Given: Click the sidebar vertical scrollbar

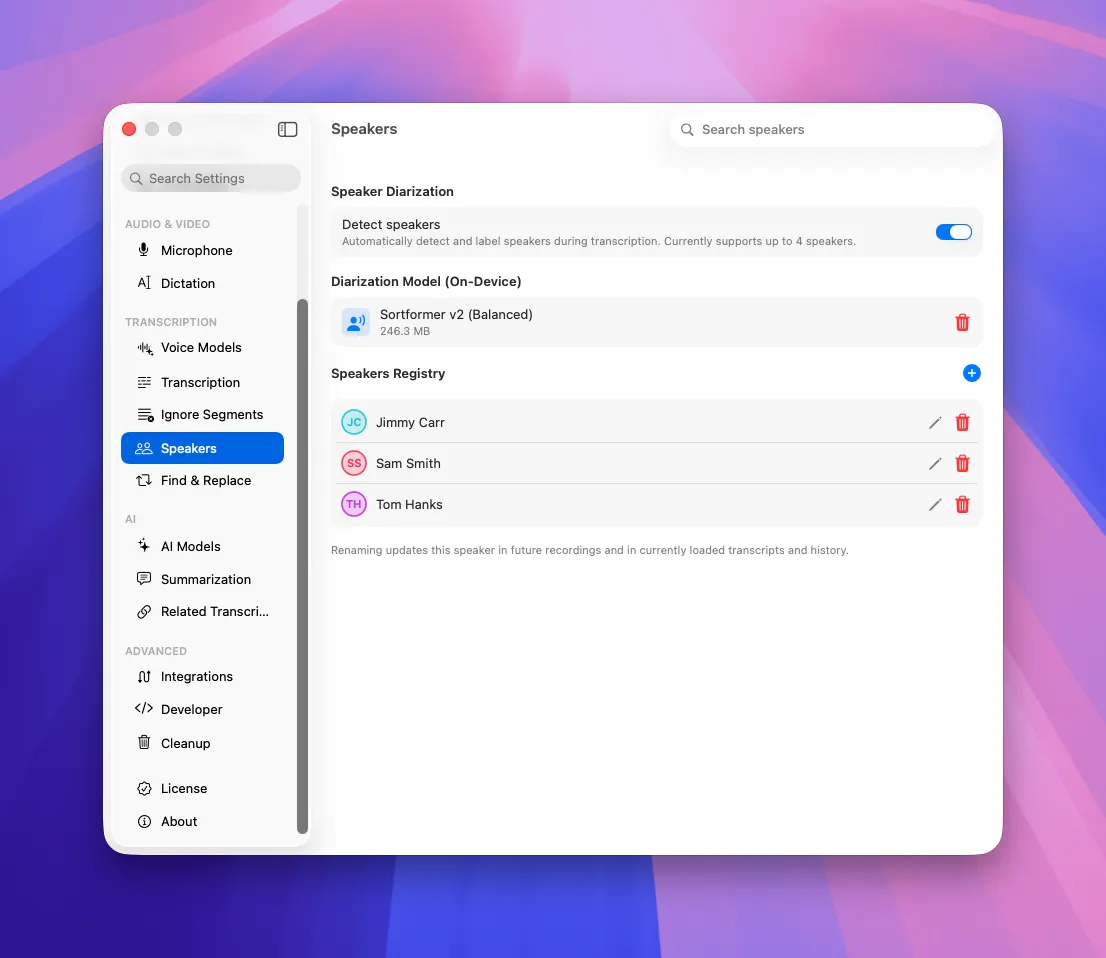Looking at the screenshot, I should pyautogui.click(x=303, y=566).
